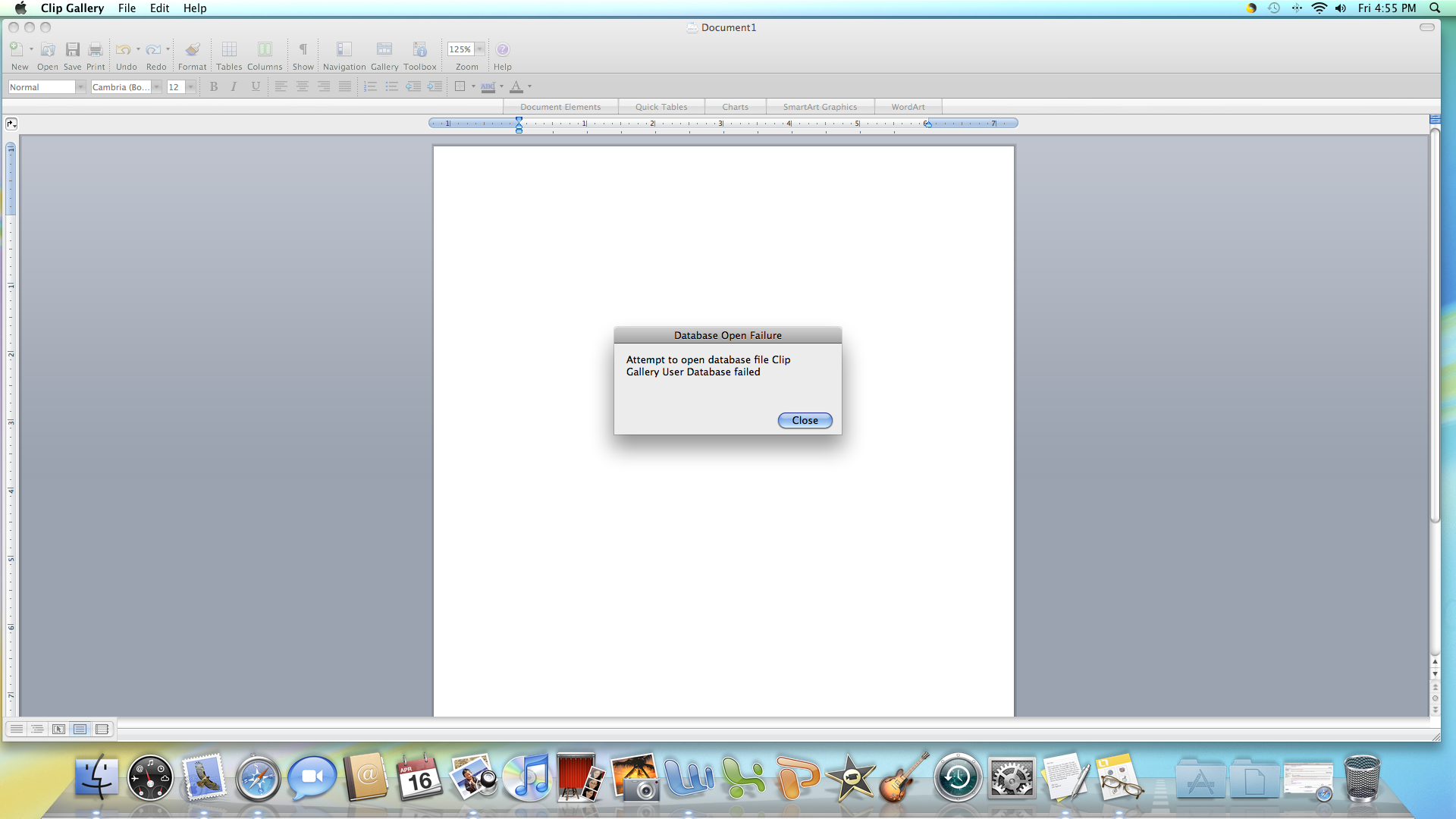The width and height of the screenshot is (1456, 819).
Task: Open Spotlight search in menu bar
Action: [x=1435, y=8]
